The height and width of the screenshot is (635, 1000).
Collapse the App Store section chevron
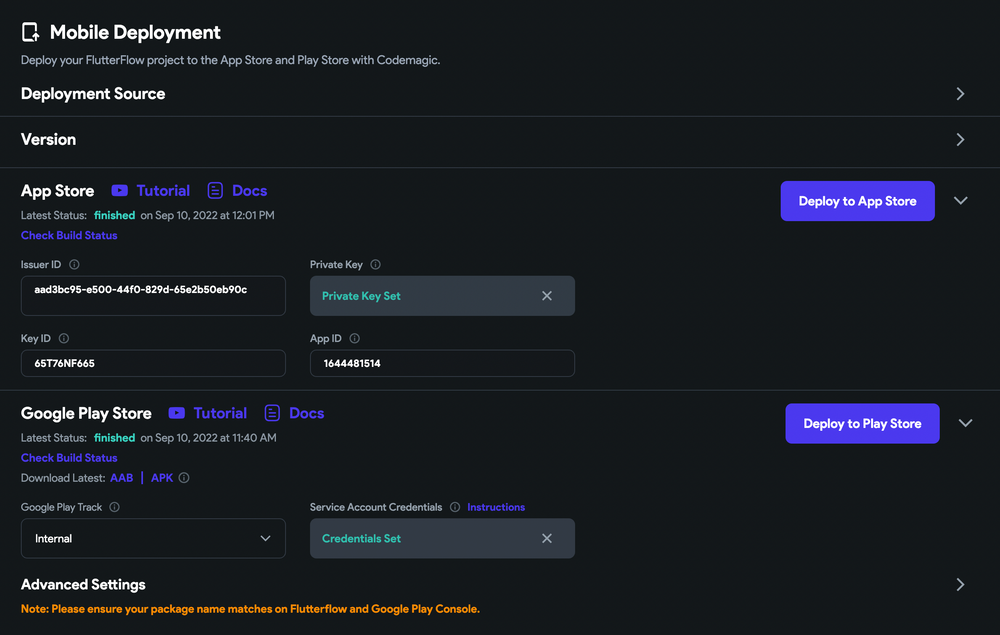click(960, 200)
